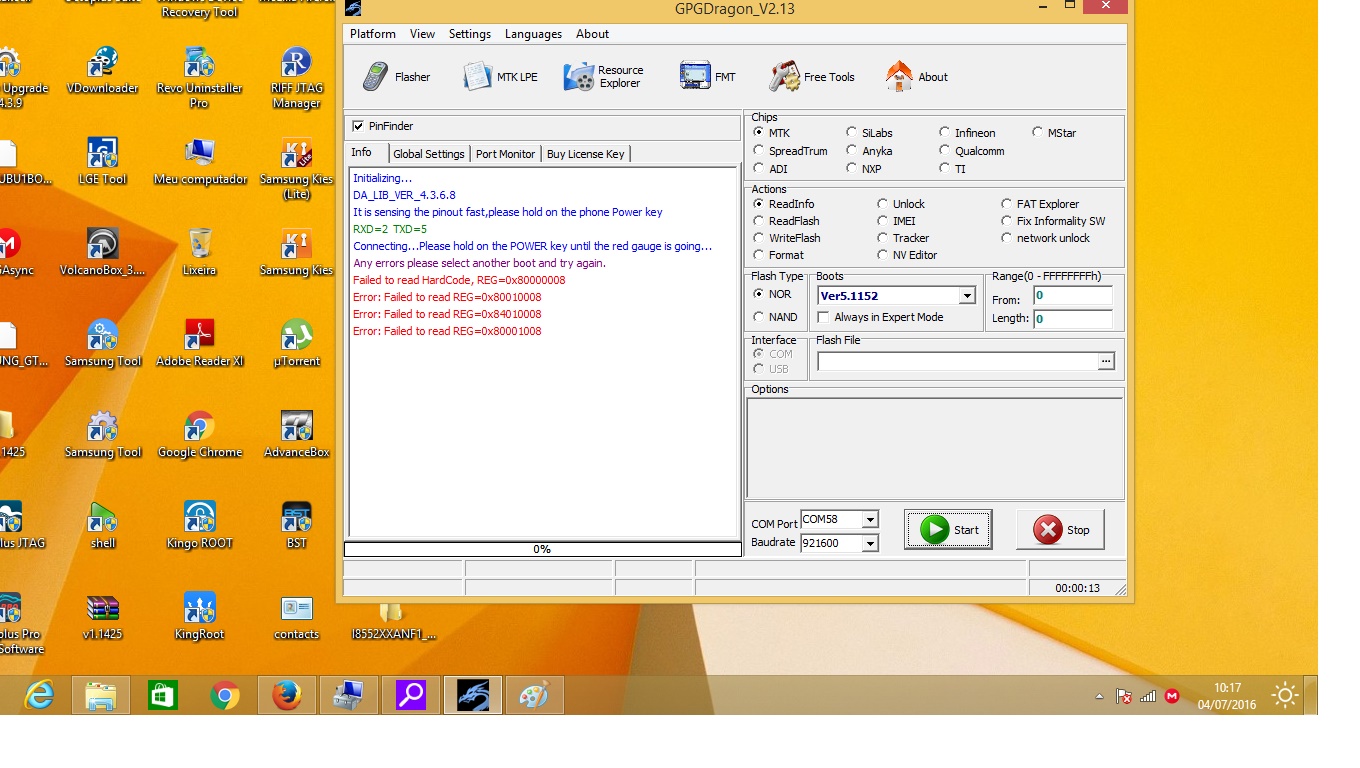Open v1.1425 WinRAR archive icon
Screen dimensions: 1360x768
pos(102,616)
